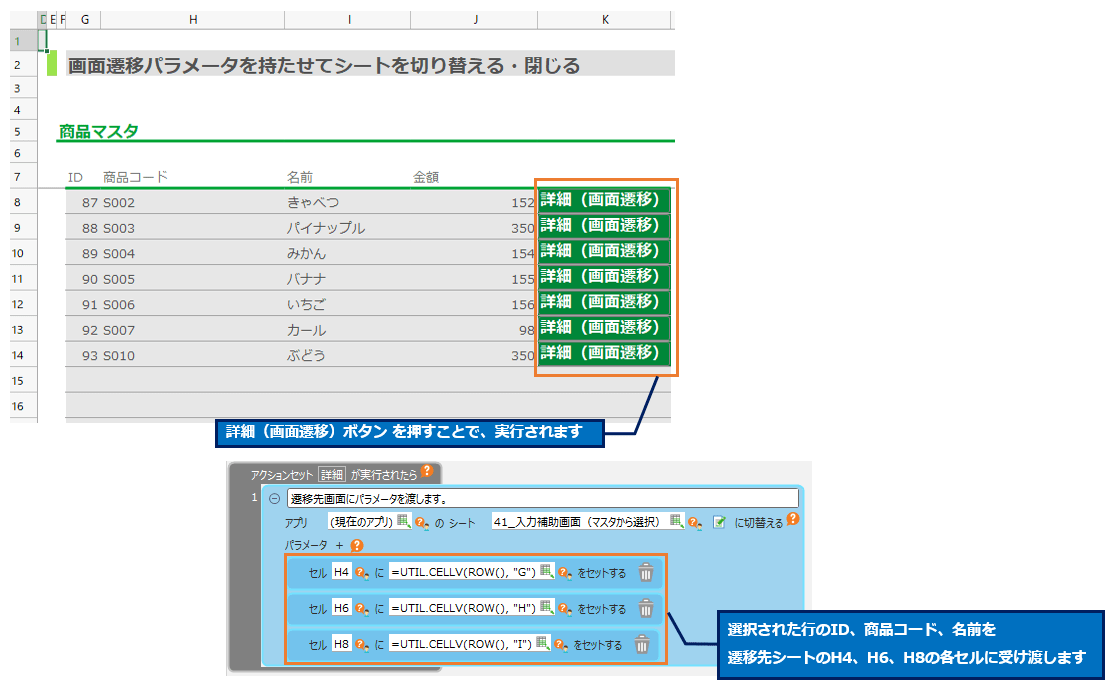This screenshot has width=1113, height=688.
Task: Click the grid icon after 41_入力補助画面（マスタから選択）
Action: (677, 522)
